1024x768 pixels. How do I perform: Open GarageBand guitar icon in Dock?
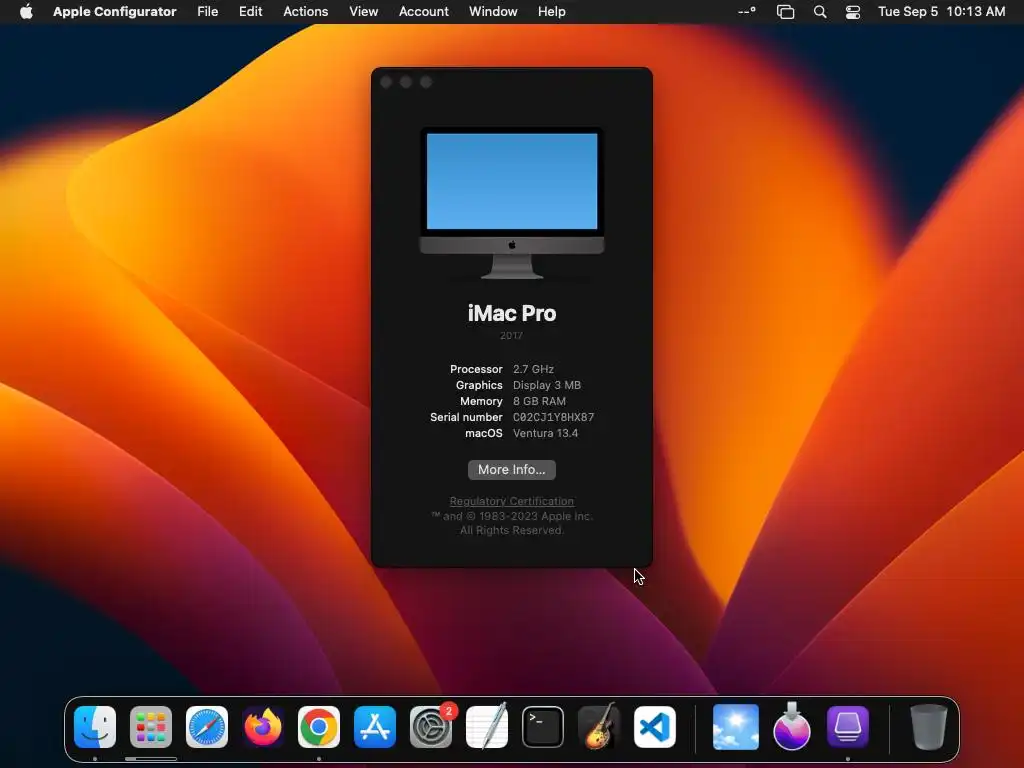tap(599, 727)
